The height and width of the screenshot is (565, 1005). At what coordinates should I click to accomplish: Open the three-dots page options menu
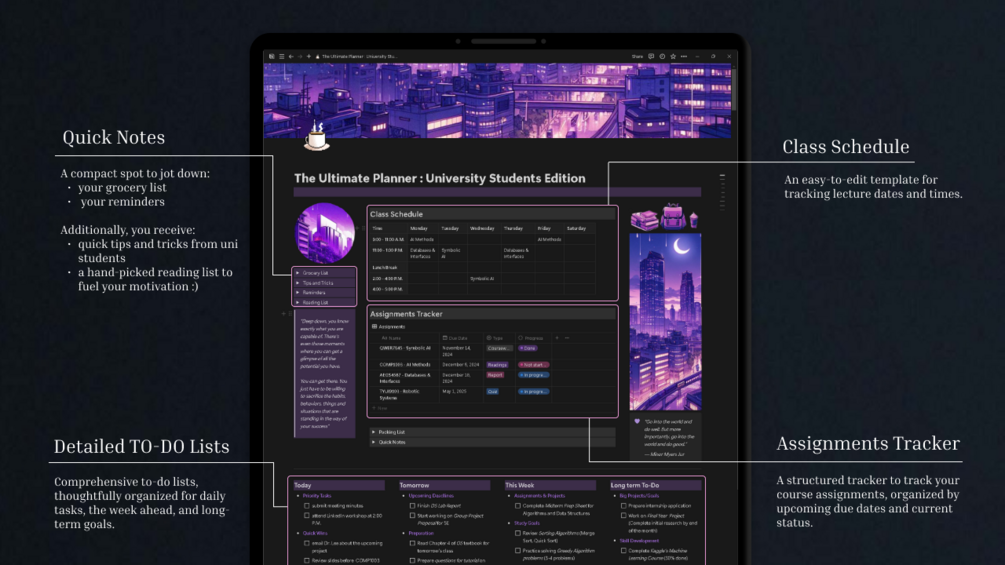(684, 56)
